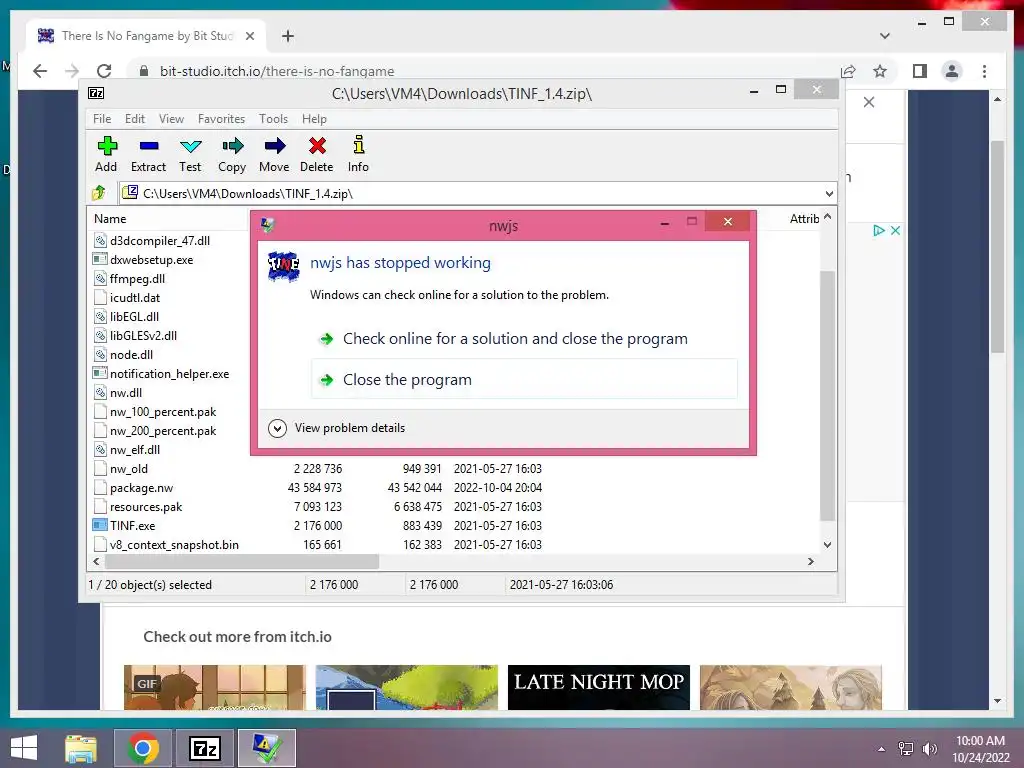Open File Explorer from taskbar

click(x=81, y=748)
